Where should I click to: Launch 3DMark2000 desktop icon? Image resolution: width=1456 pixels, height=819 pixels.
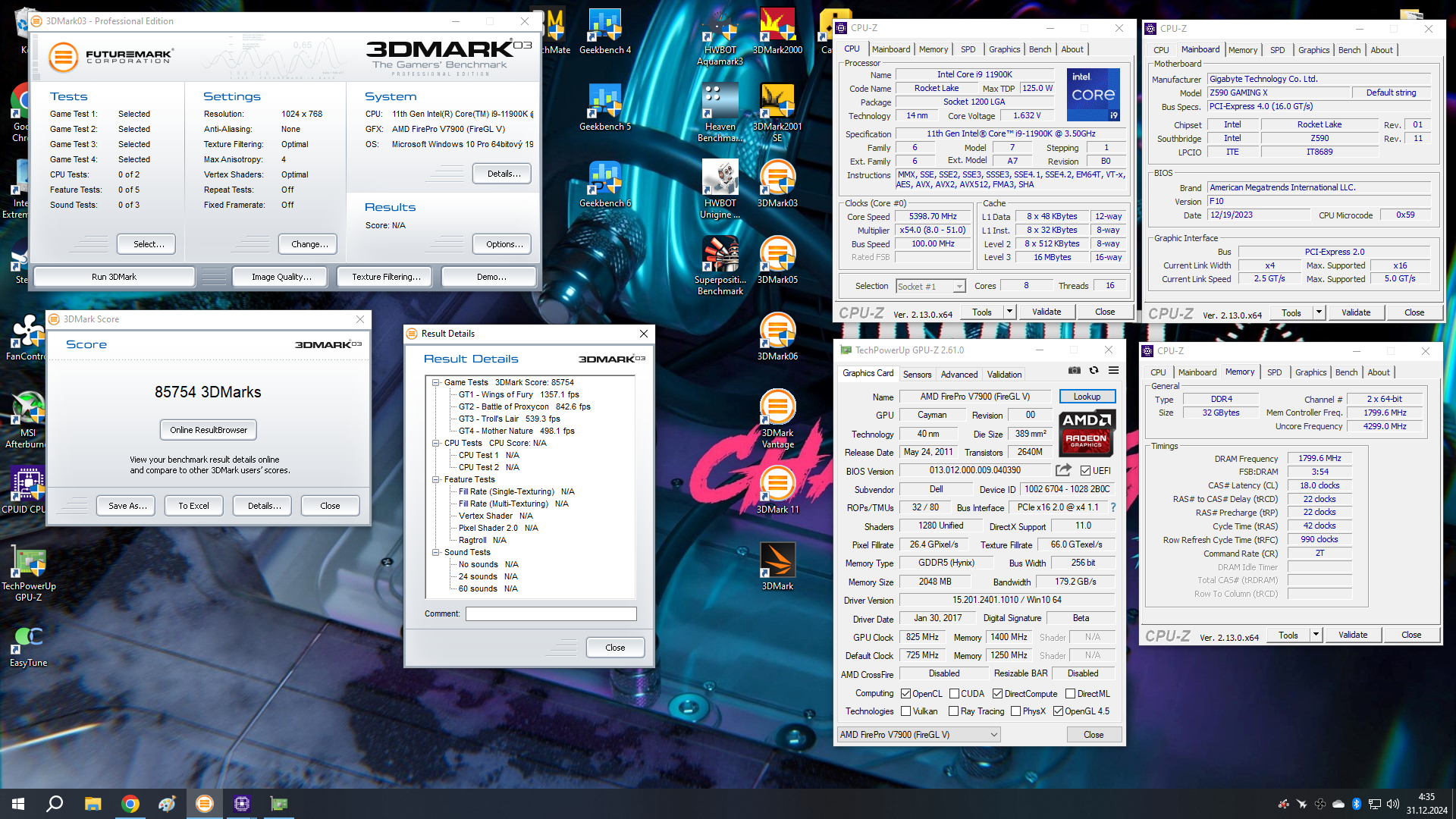[777, 32]
